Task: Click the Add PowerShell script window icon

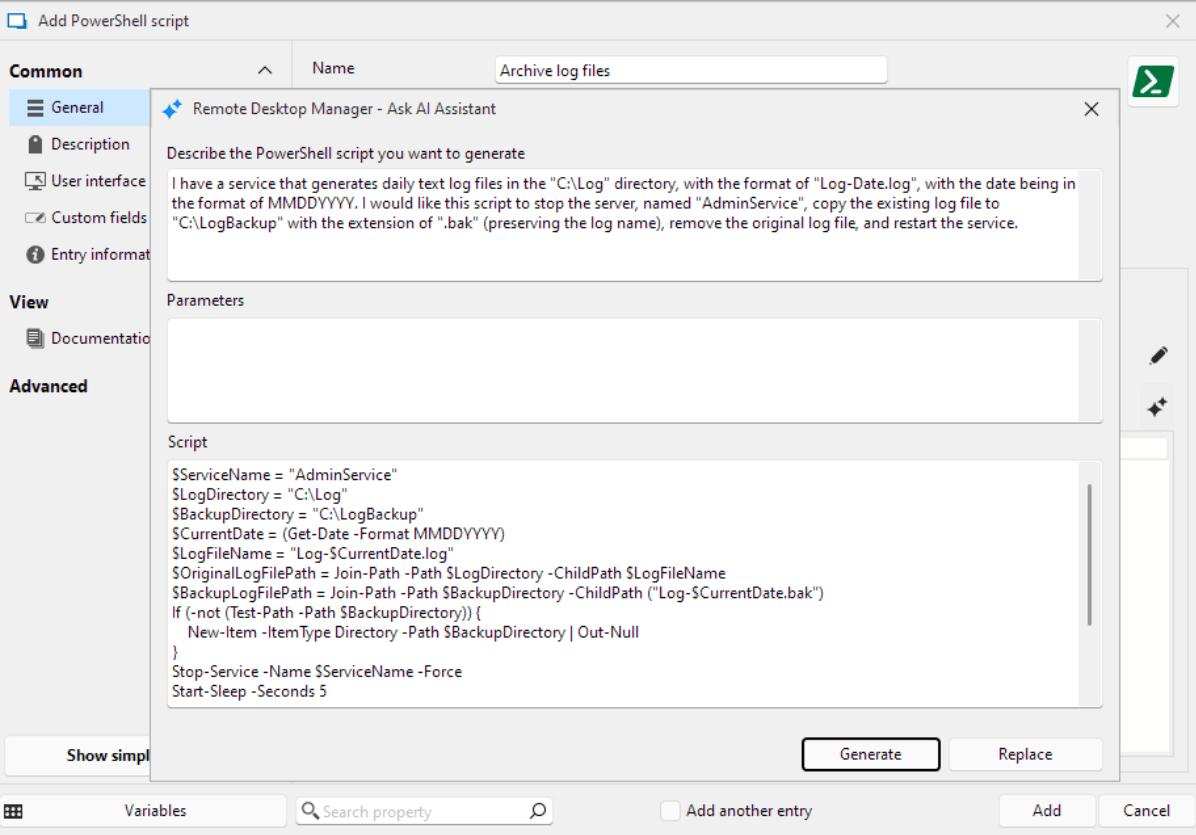Action: (17, 20)
